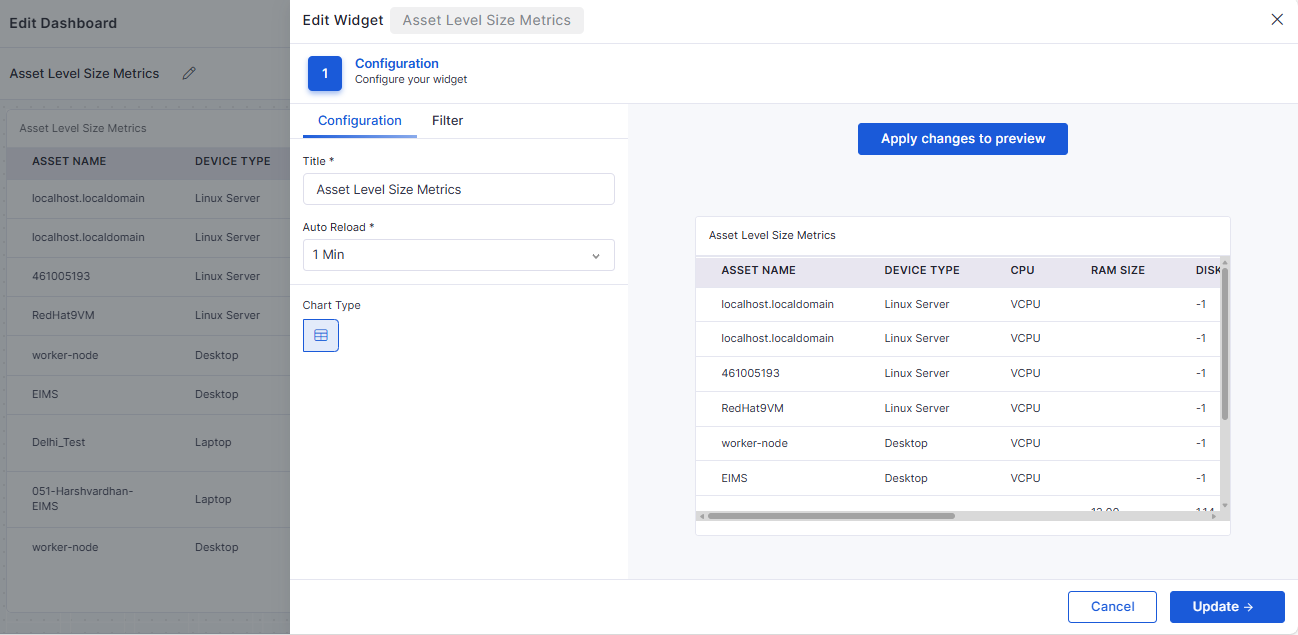
Task: Click the DEVICE TYPE column header in preview
Action: (921, 270)
